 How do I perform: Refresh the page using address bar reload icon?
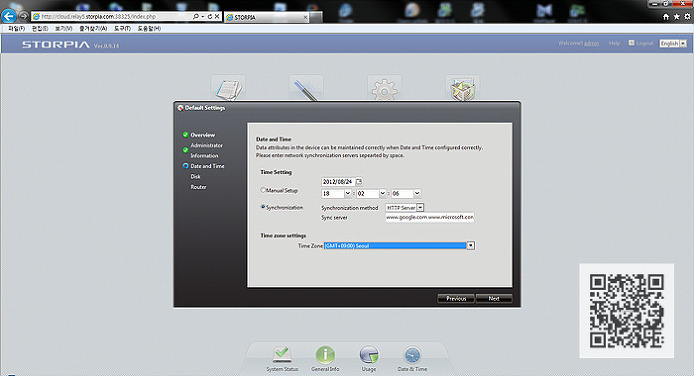pyautogui.click(x=210, y=16)
